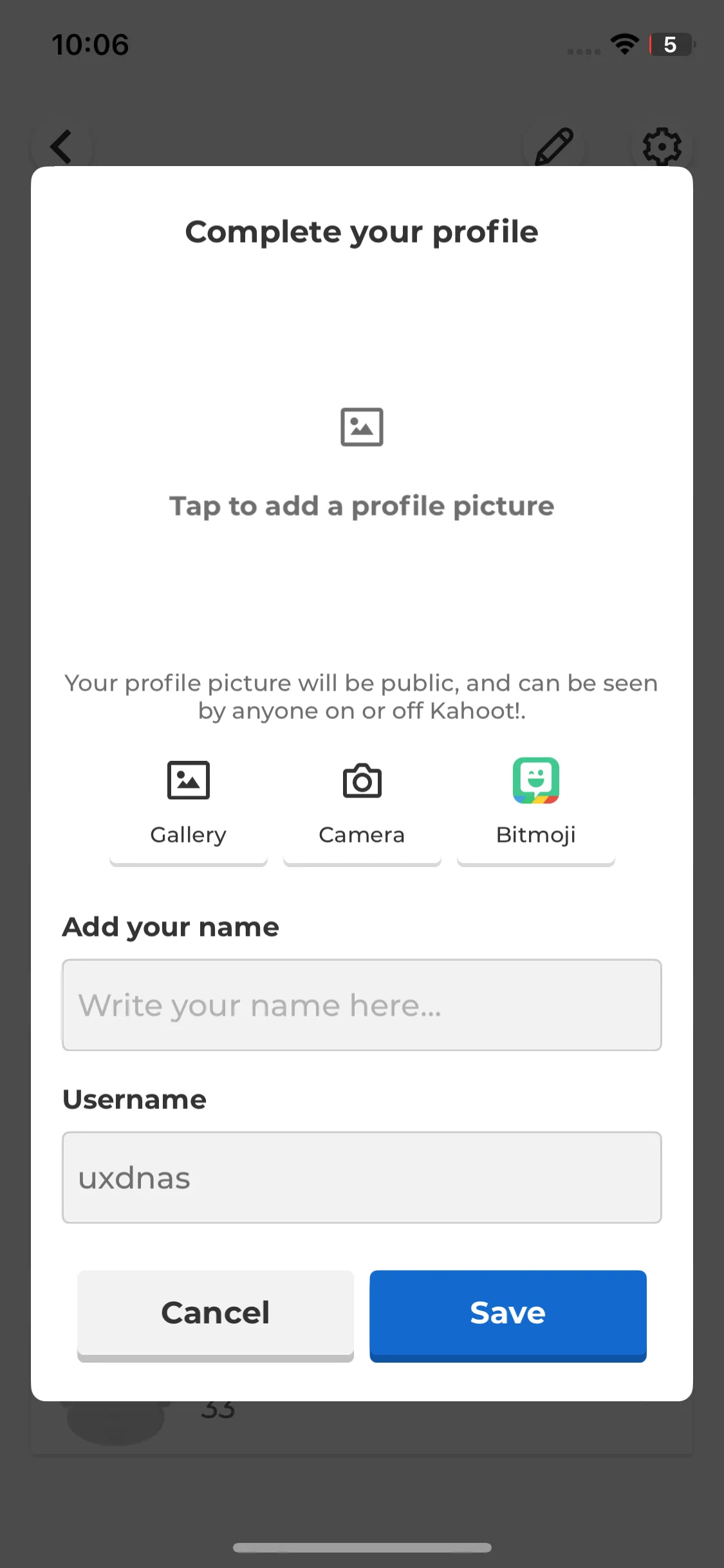Viewport: 724px width, 1568px height.
Task: Tap the Wi-Fi status icon
Action: click(x=624, y=44)
